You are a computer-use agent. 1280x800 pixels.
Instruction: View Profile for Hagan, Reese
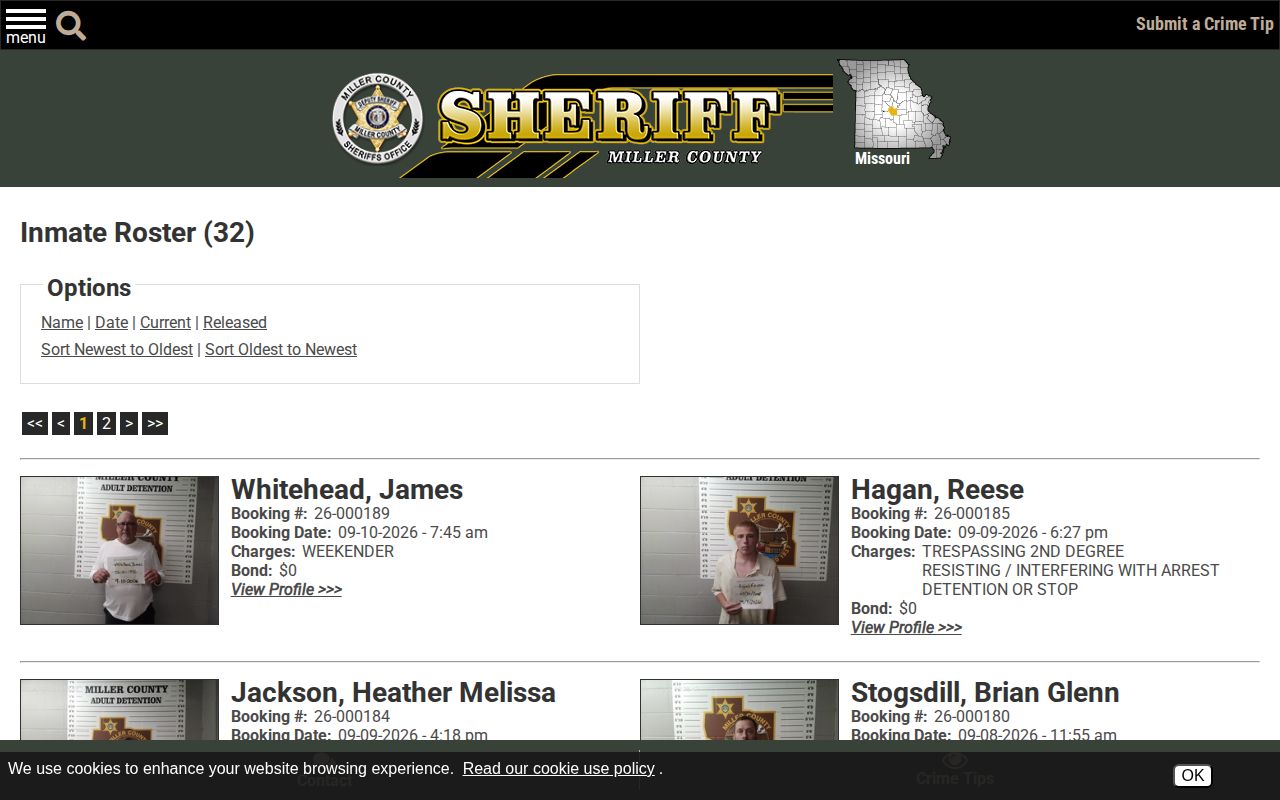[906, 627]
